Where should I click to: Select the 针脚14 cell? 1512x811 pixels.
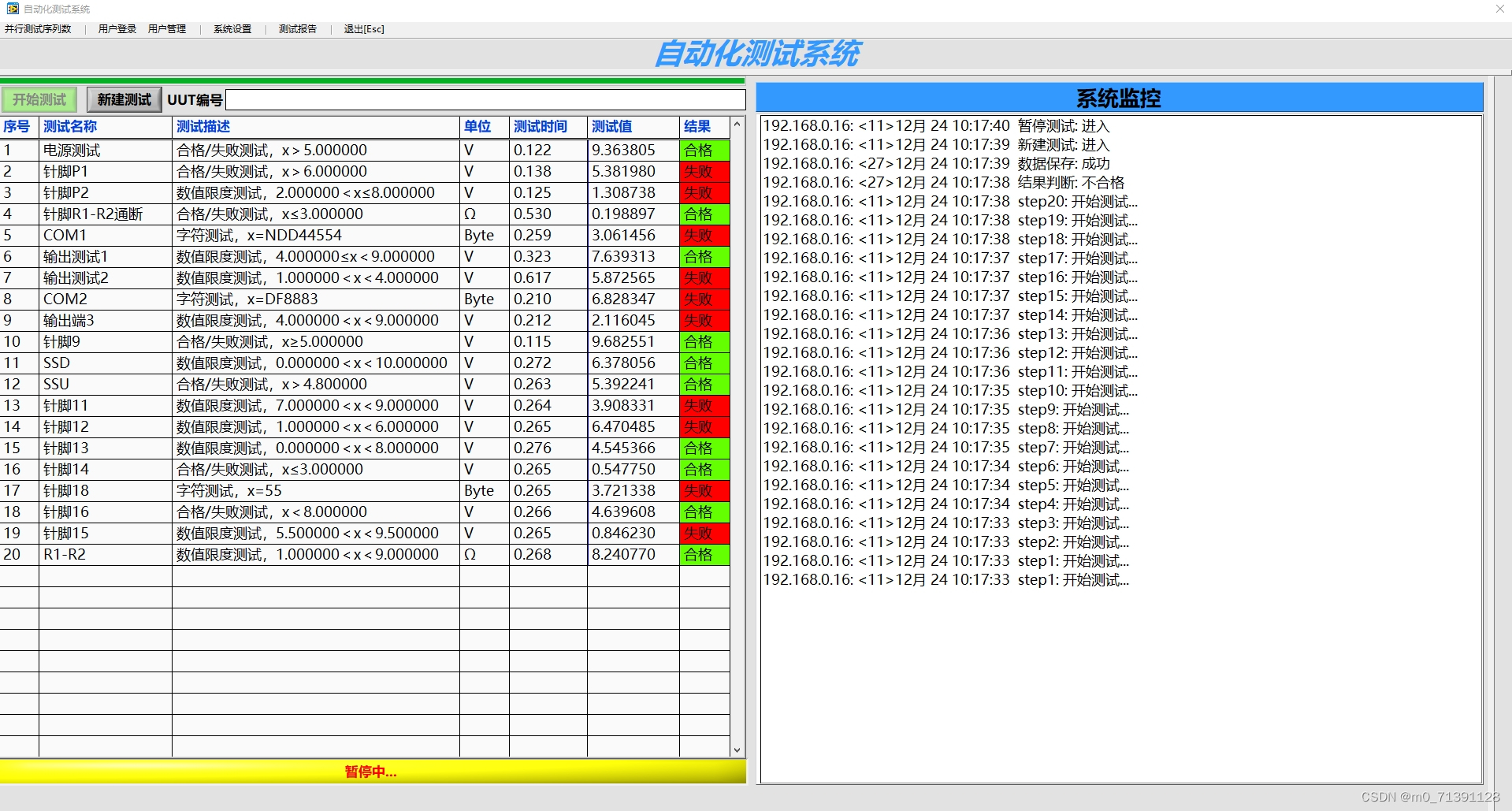106,470
